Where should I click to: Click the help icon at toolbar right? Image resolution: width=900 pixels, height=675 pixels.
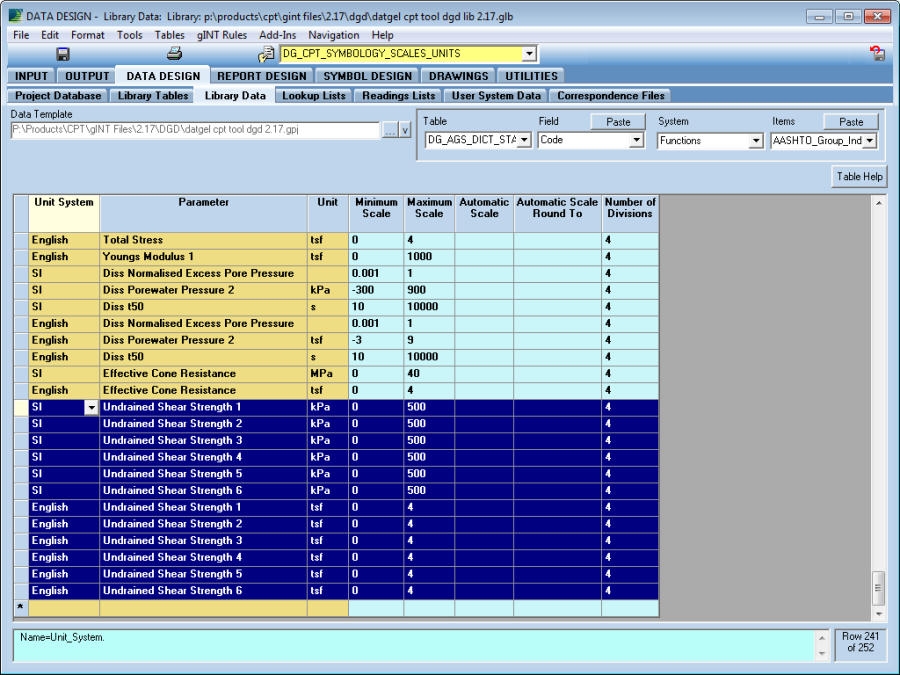[877, 54]
